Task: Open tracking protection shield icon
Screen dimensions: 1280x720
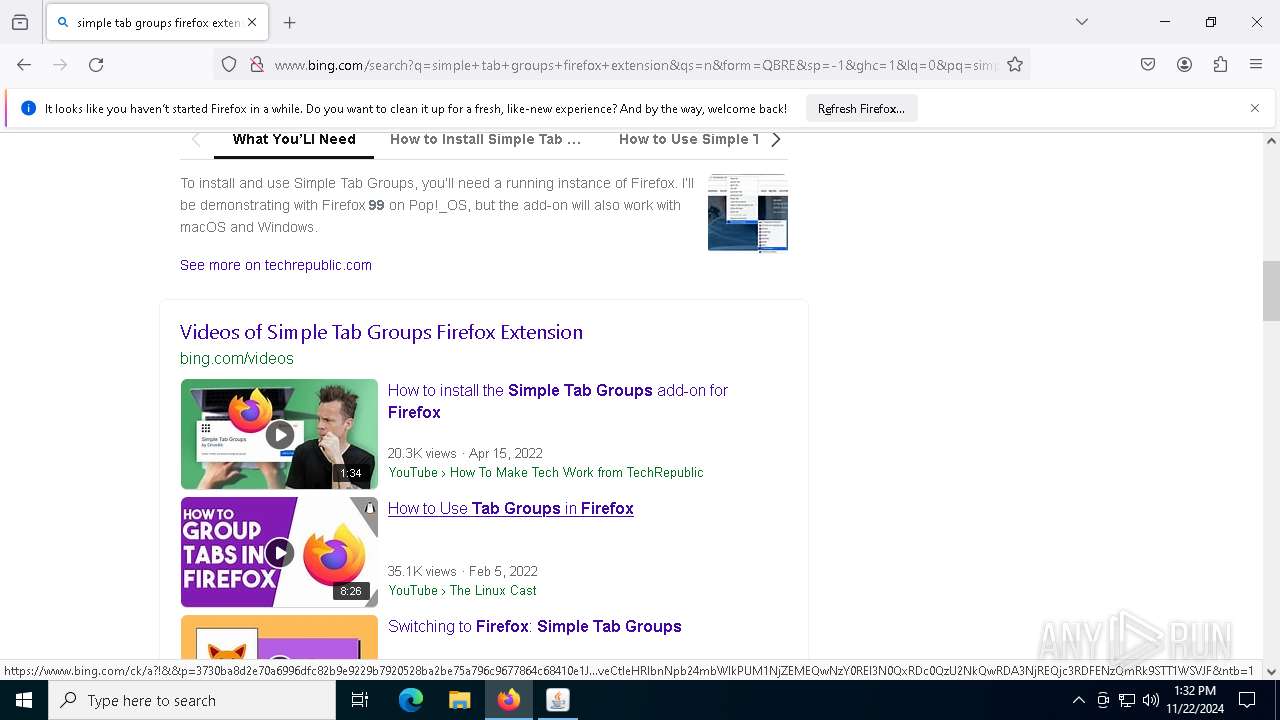Action: [229, 65]
